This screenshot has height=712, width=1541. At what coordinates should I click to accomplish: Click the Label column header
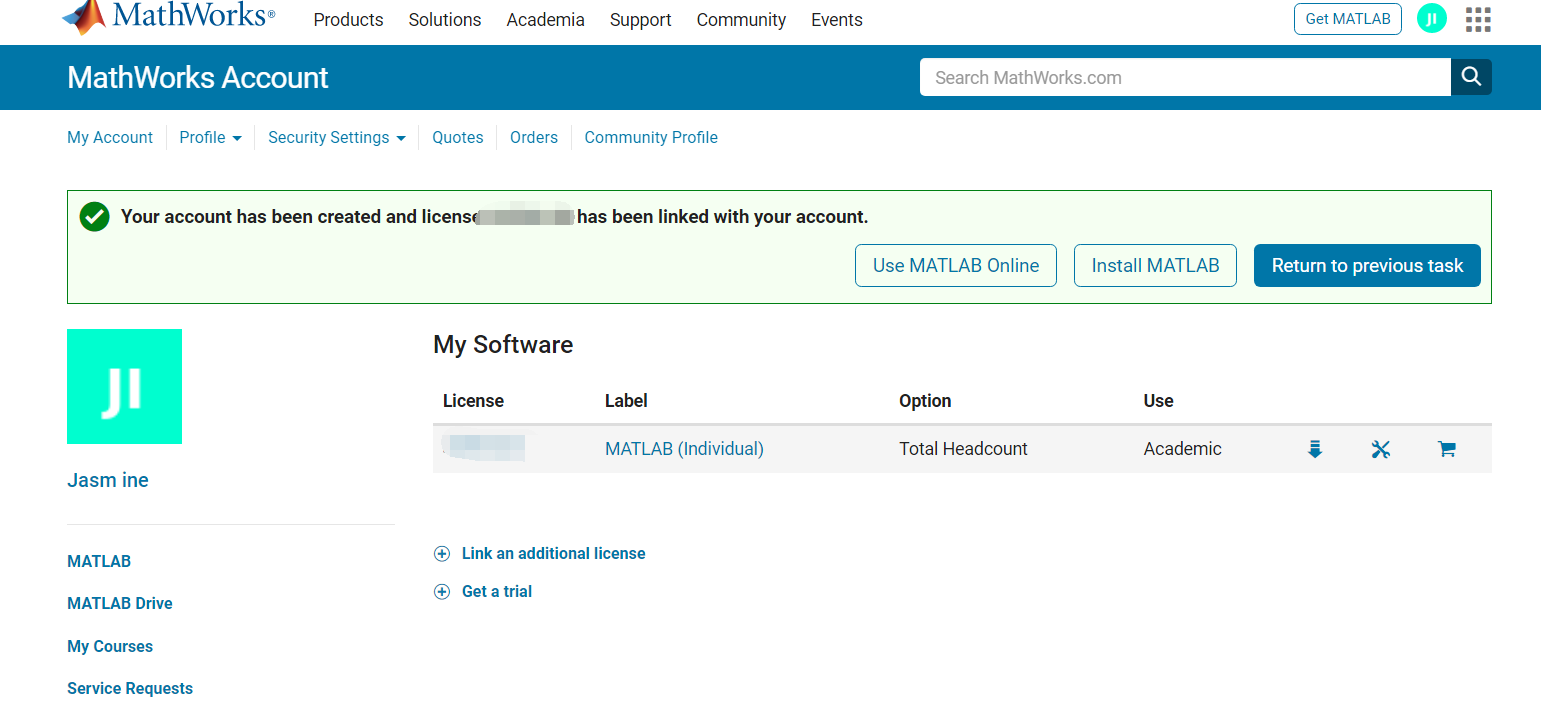(x=626, y=401)
